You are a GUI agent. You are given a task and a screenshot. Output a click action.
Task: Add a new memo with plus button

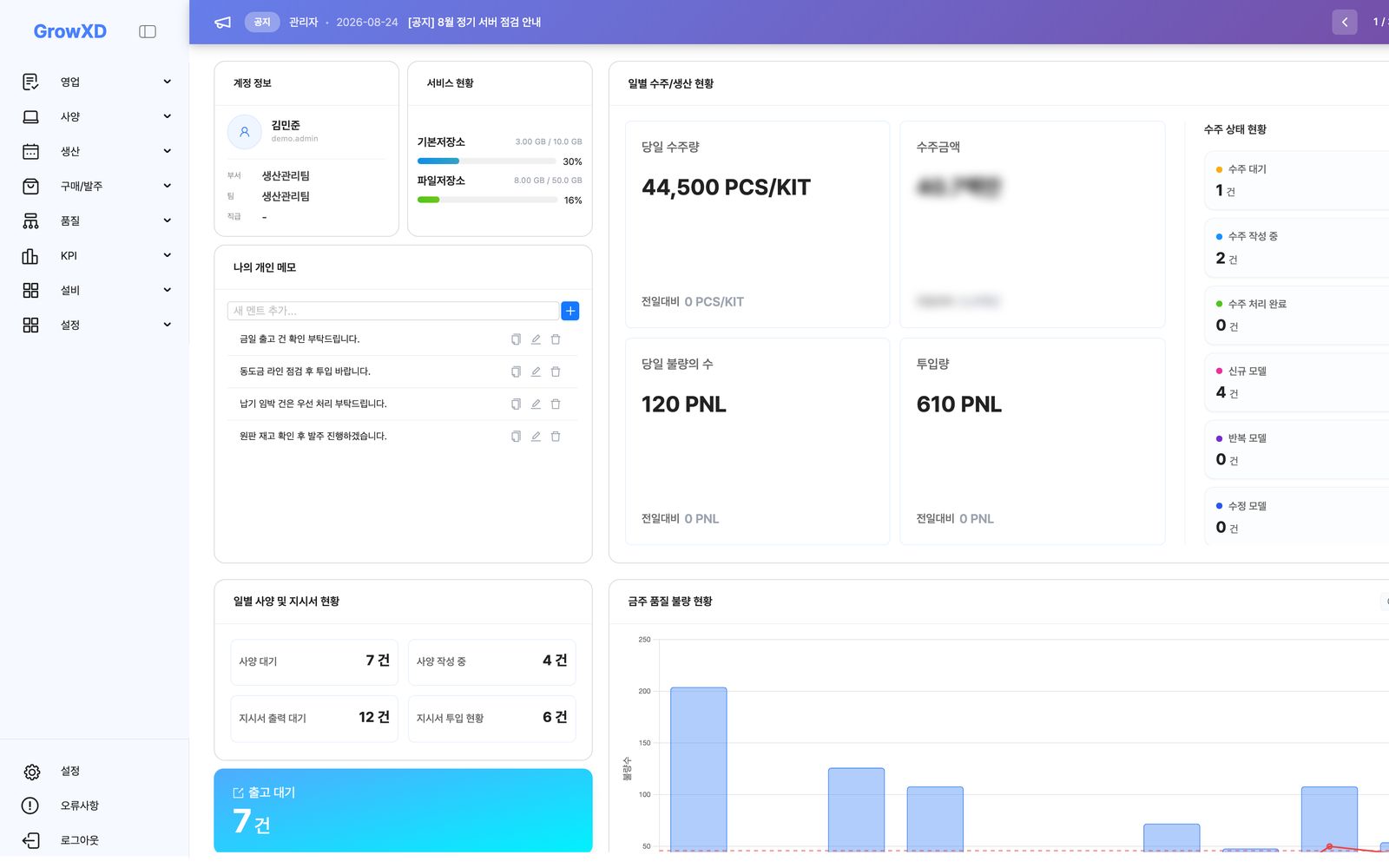pyautogui.click(x=570, y=311)
